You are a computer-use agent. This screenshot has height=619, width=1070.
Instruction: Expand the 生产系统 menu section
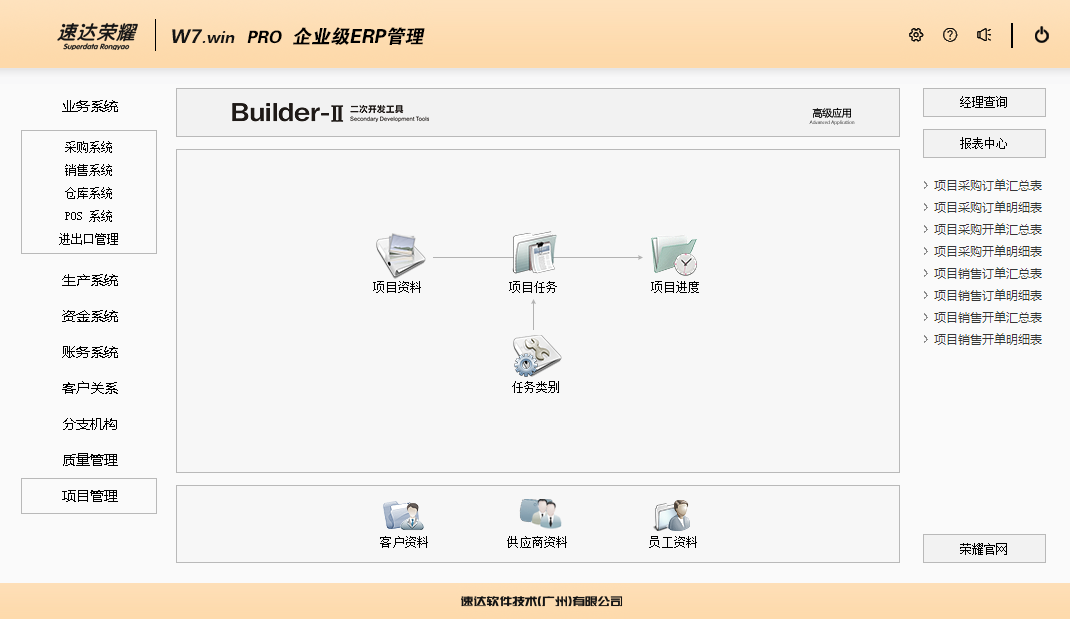89,281
